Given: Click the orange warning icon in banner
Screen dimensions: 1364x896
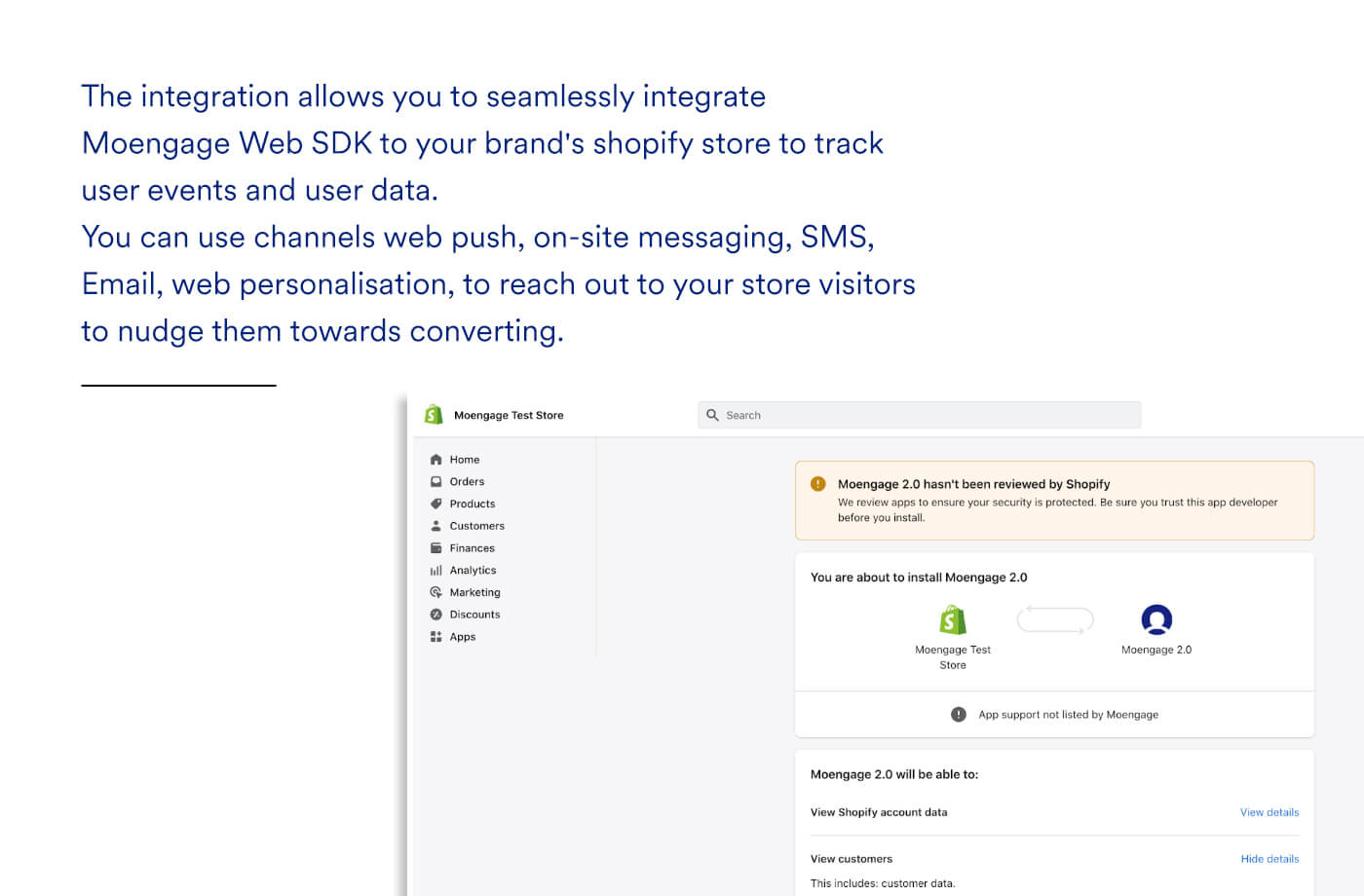Looking at the screenshot, I should pos(818,484).
